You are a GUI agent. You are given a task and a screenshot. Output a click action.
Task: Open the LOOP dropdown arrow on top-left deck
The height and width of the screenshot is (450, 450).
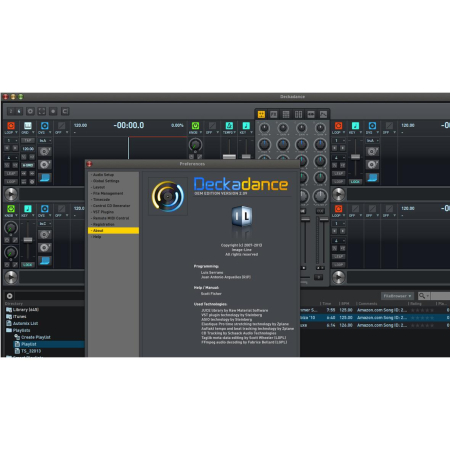pyautogui.click(x=16, y=133)
